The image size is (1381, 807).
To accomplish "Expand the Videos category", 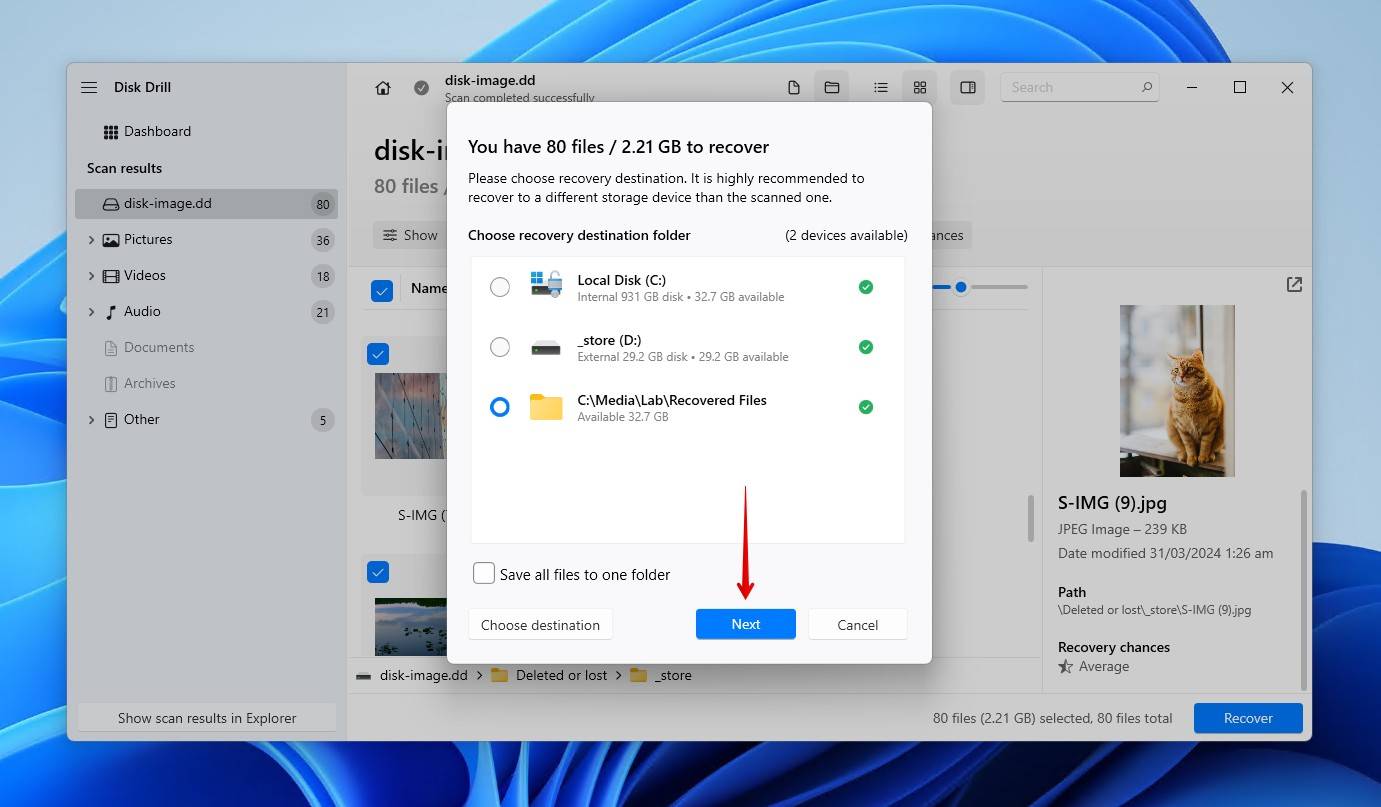I will click(x=91, y=276).
